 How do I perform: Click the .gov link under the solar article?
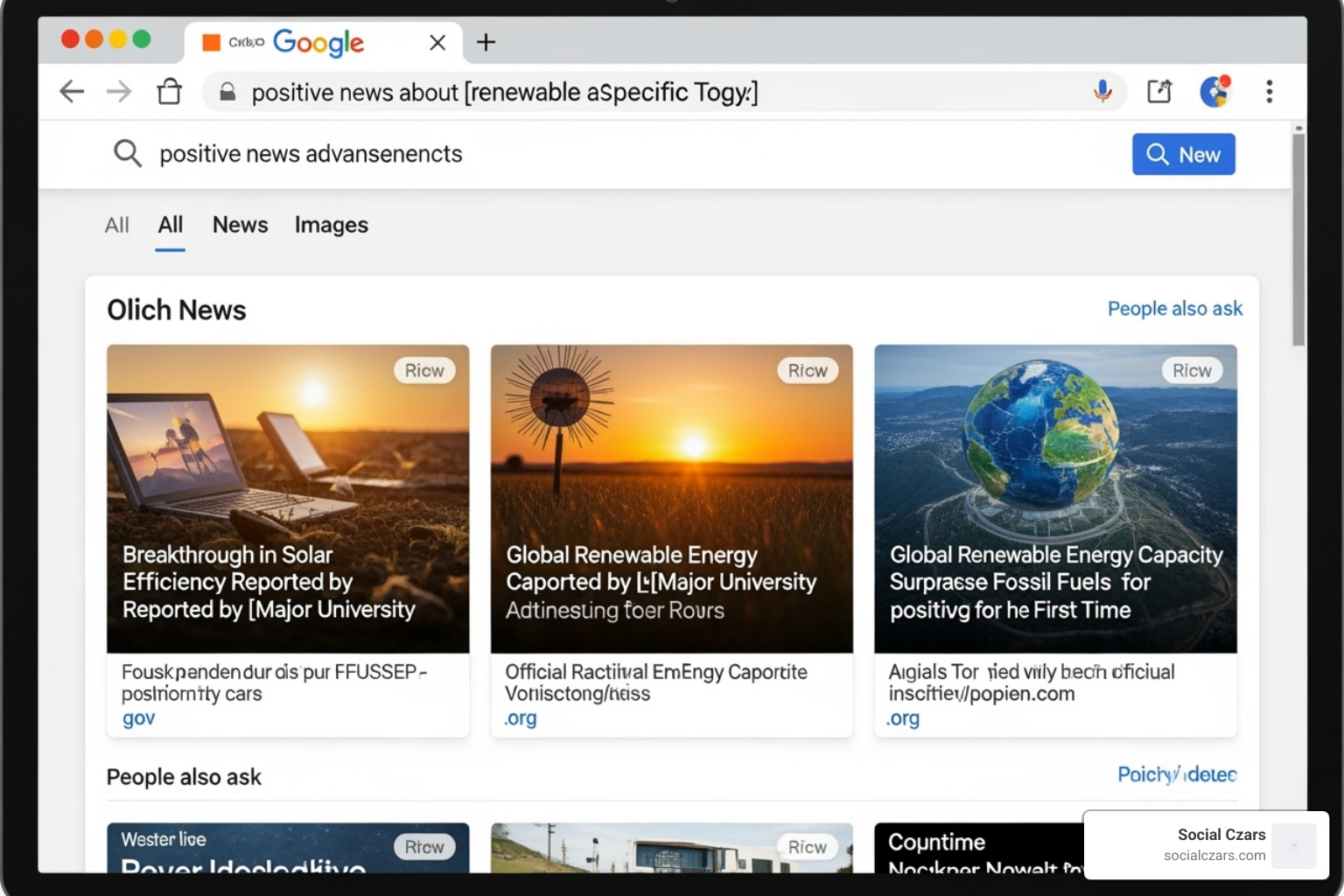[137, 717]
